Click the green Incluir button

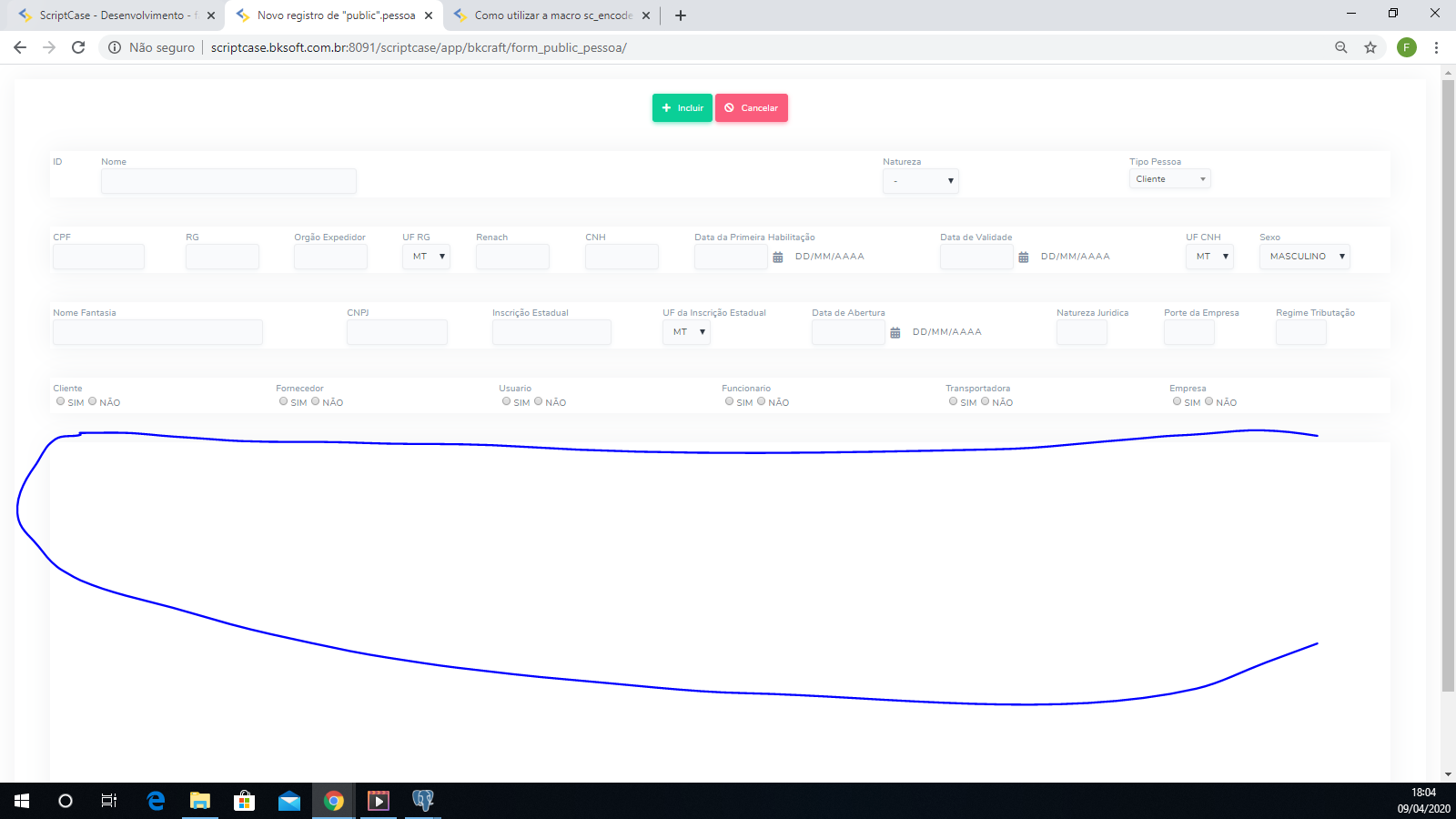(682, 107)
